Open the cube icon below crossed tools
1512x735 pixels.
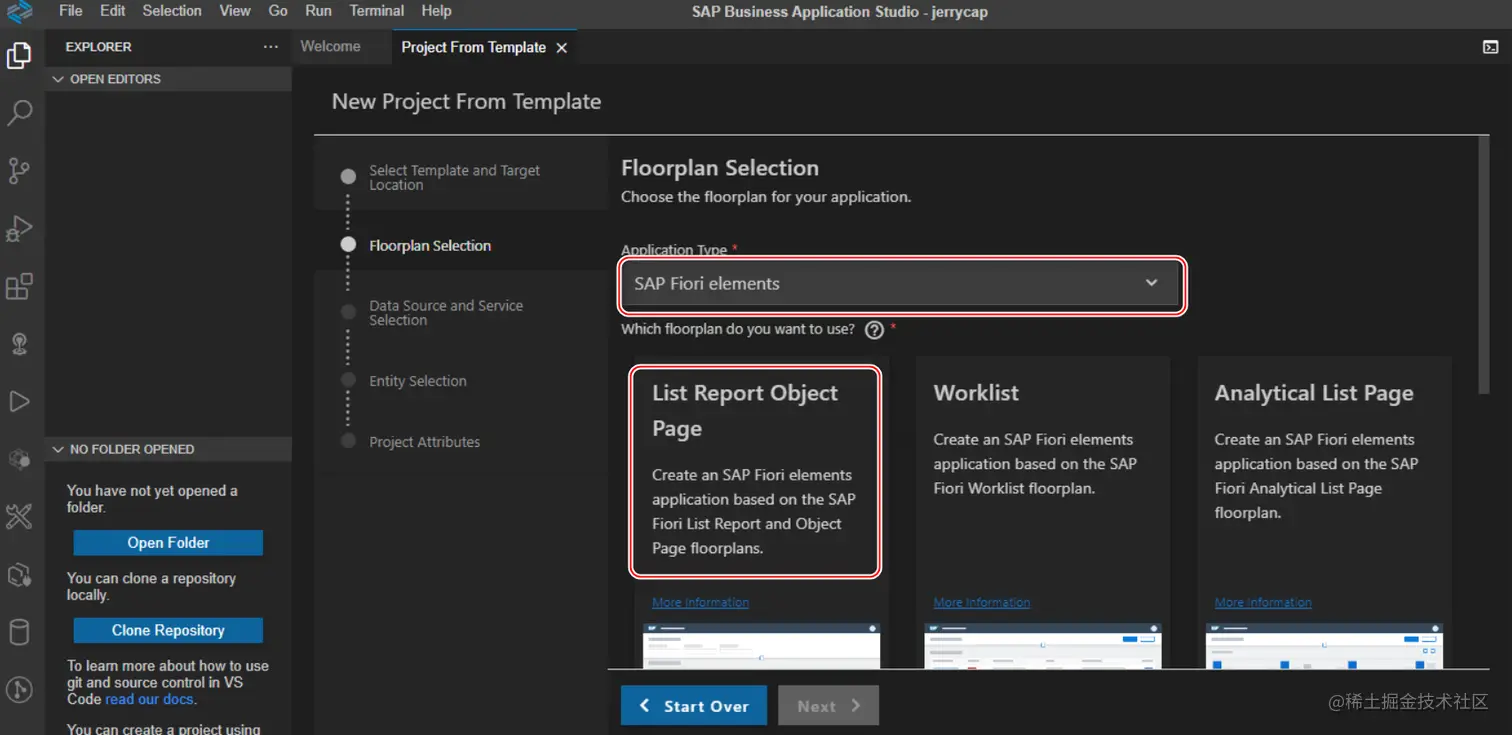[19, 575]
